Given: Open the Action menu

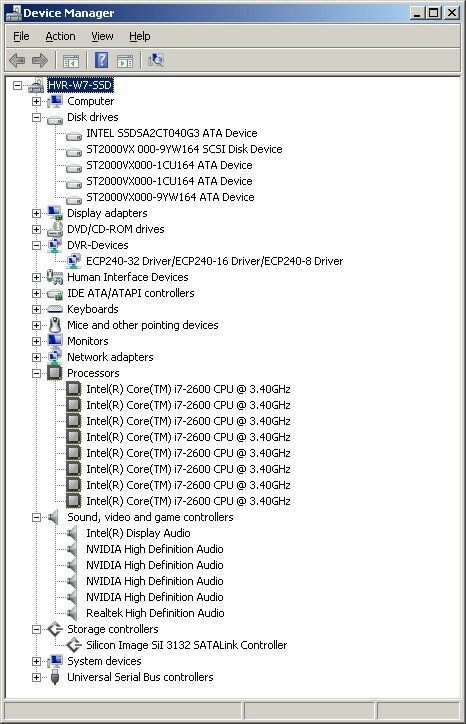Looking at the screenshot, I should [x=60, y=36].
